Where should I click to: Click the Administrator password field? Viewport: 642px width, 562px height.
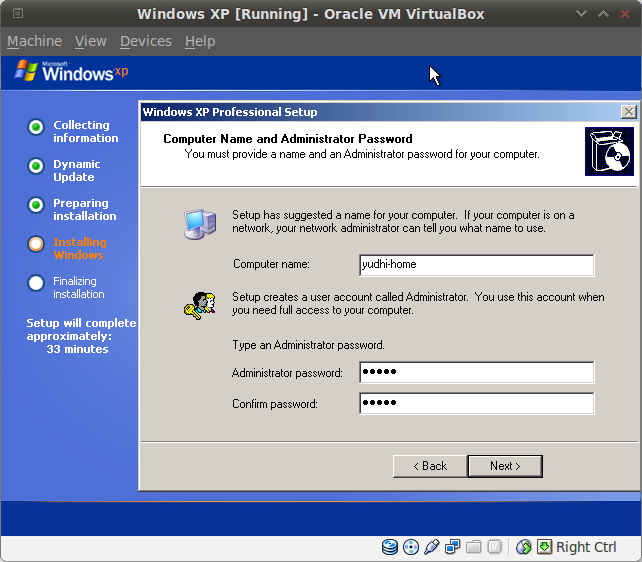click(477, 372)
